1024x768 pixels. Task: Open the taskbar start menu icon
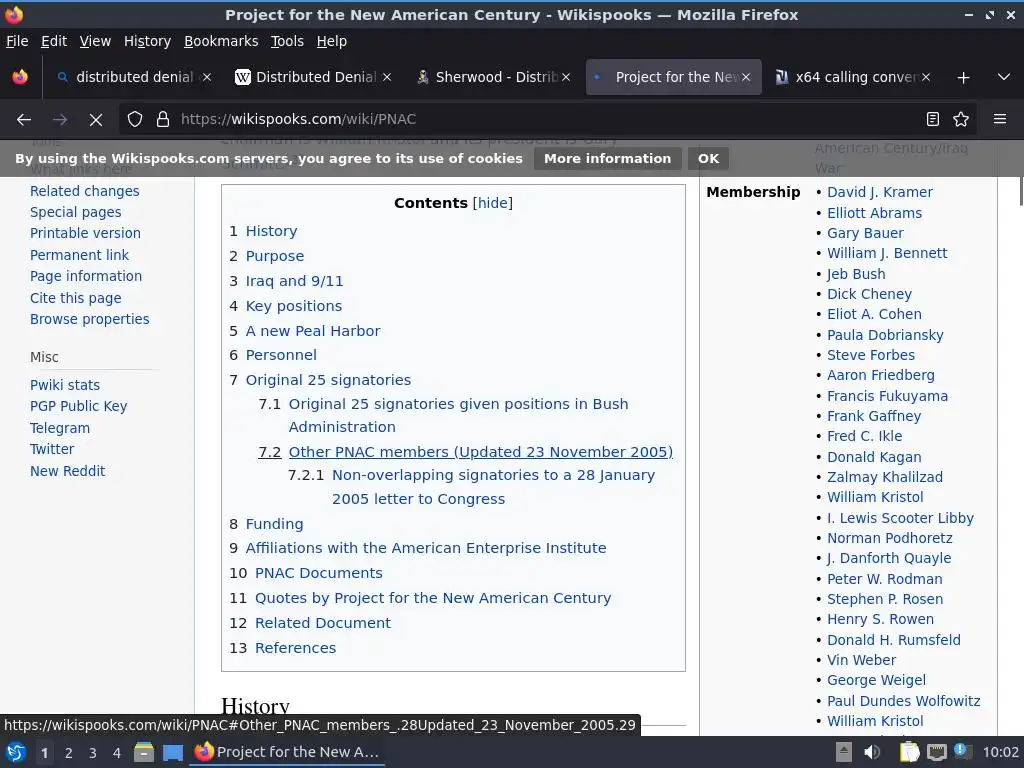click(x=16, y=752)
